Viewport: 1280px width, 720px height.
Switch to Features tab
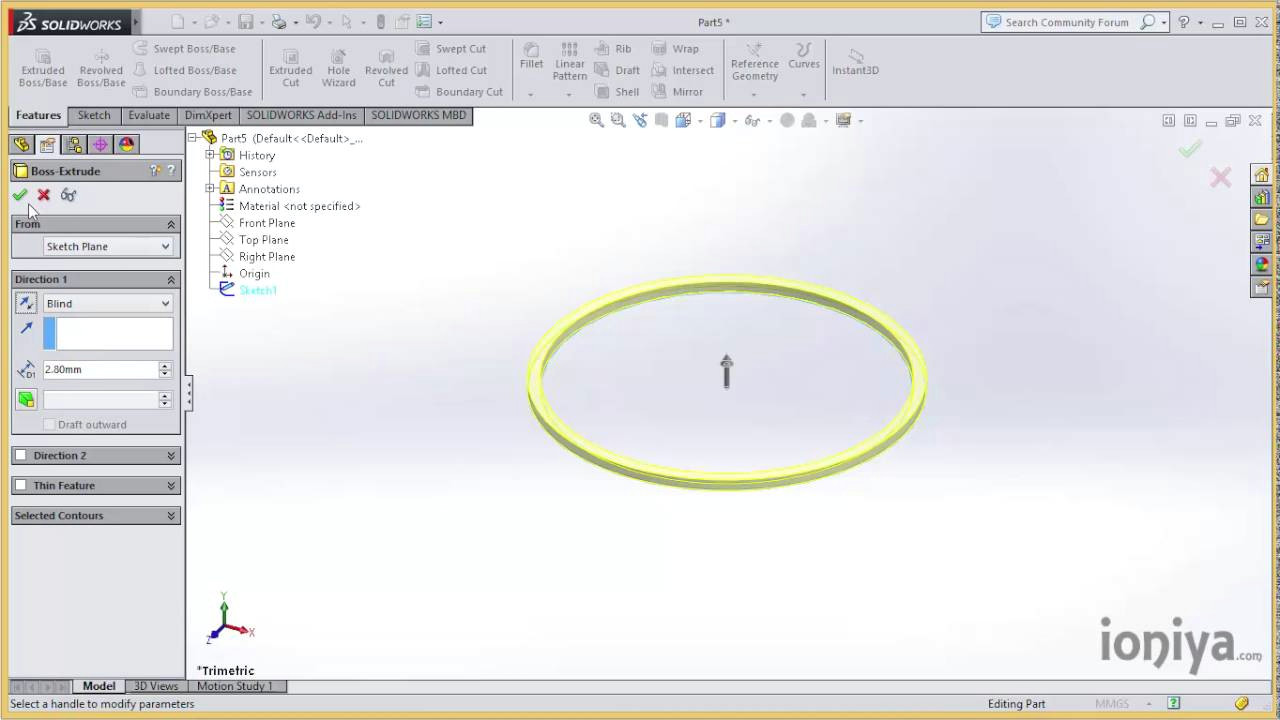(38, 115)
